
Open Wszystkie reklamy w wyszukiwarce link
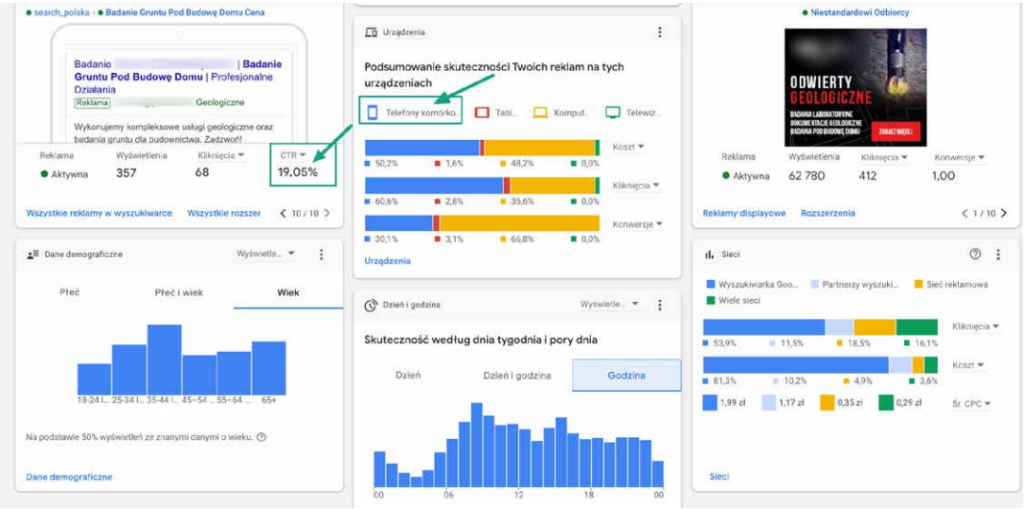[x=99, y=213]
